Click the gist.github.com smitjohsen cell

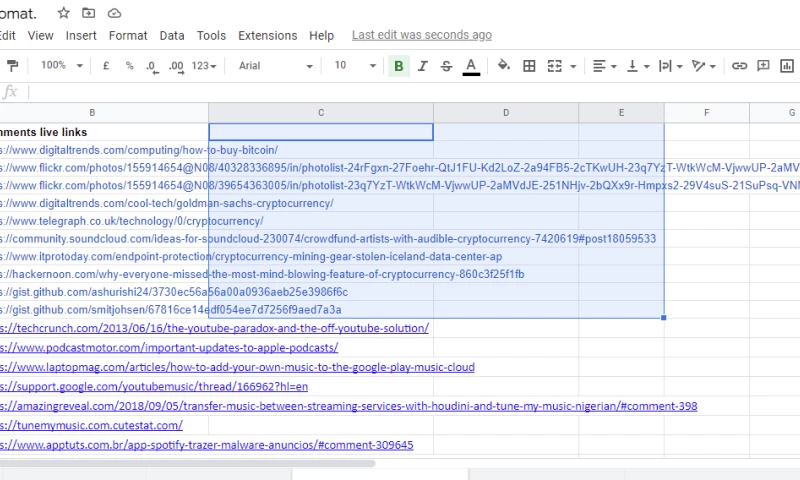(104, 310)
